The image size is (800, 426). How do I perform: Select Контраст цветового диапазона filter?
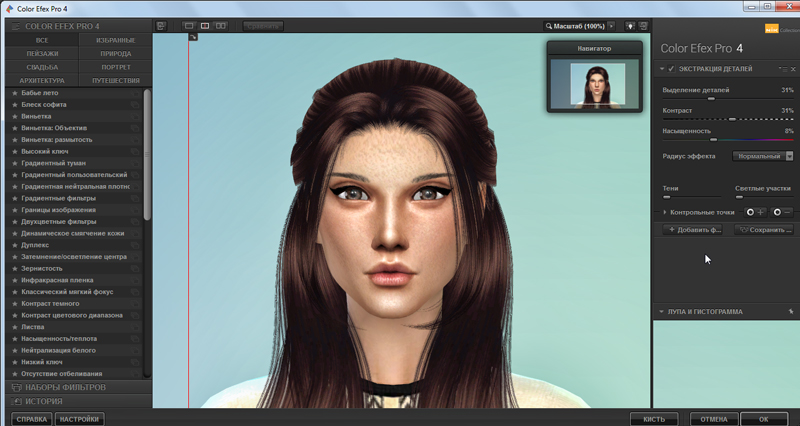click(72, 315)
